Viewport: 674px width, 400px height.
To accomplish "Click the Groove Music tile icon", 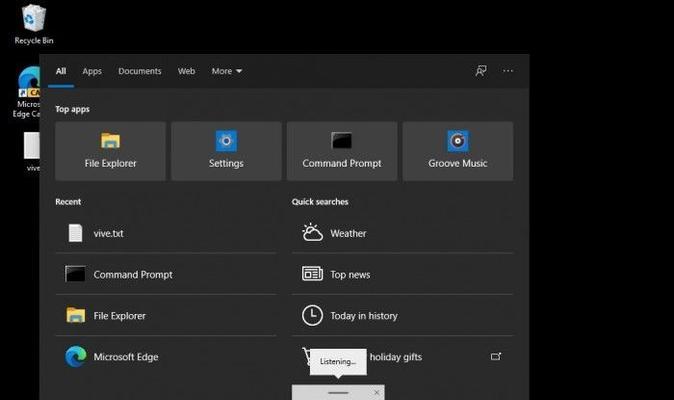I will coord(458,141).
